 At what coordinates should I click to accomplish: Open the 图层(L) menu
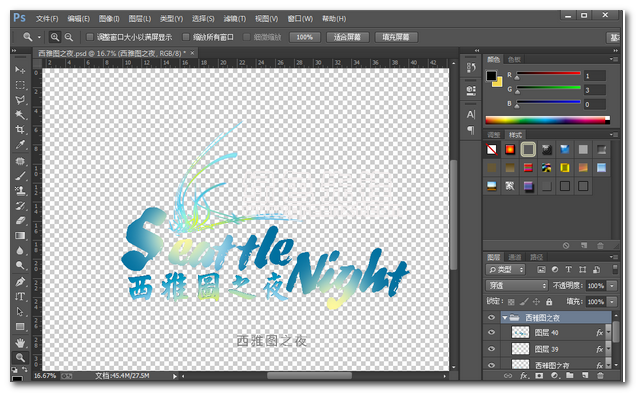140,19
